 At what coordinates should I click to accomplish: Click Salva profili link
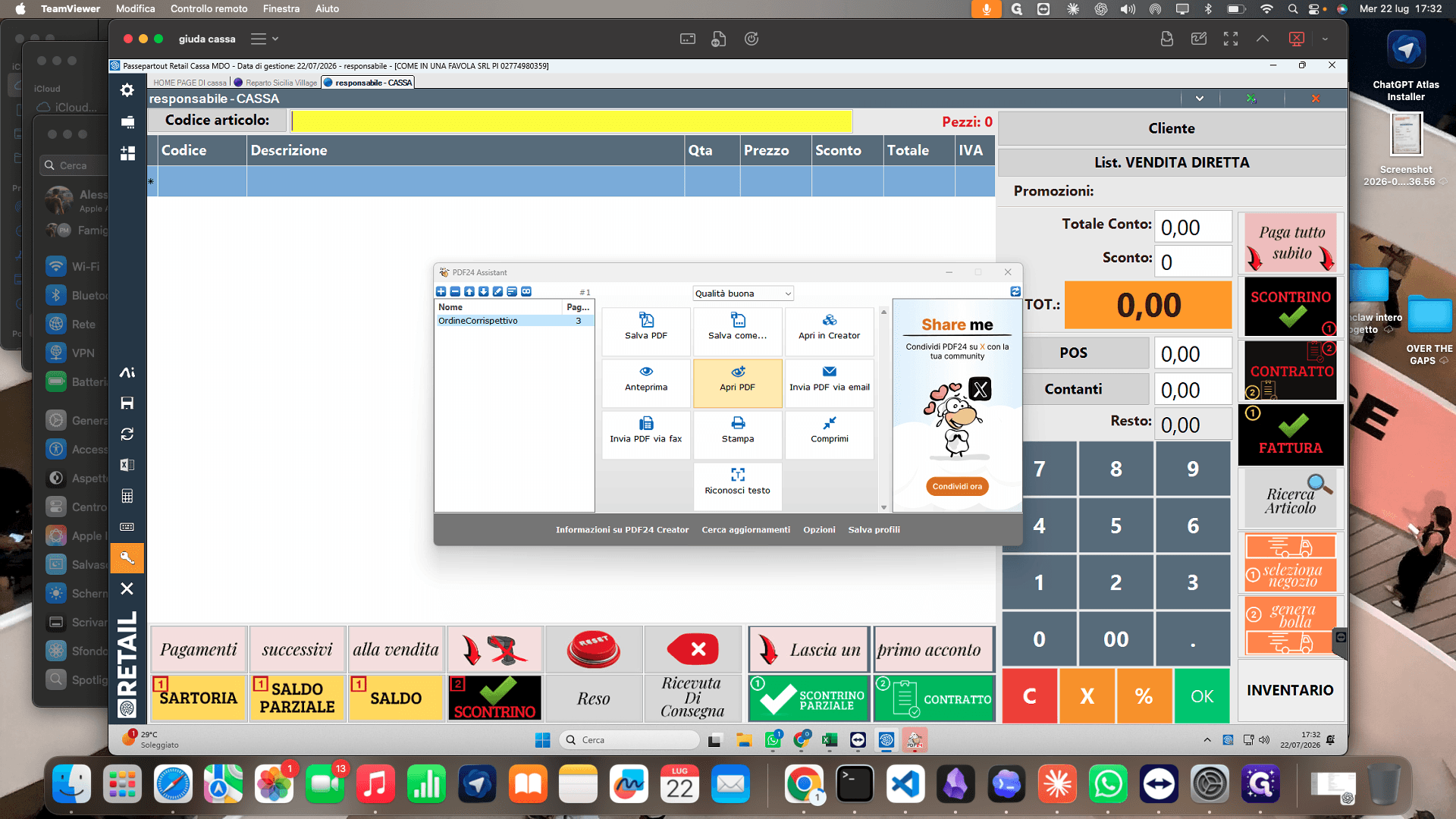click(874, 529)
